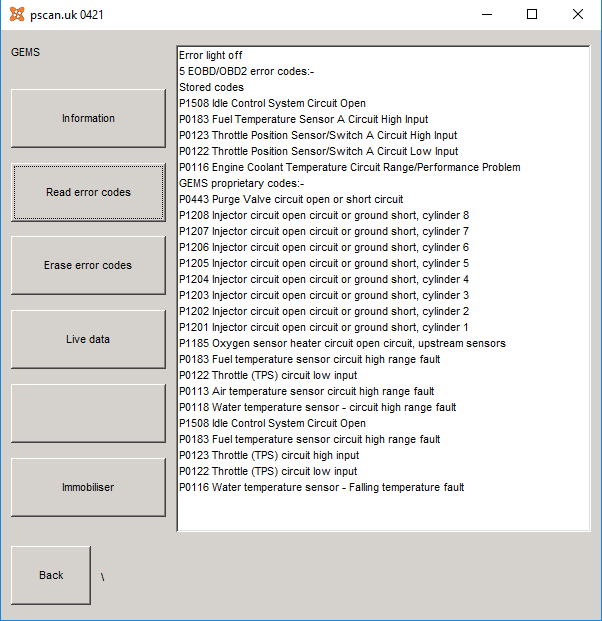Open the Information page
The width and height of the screenshot is (602, 621).
88,118
